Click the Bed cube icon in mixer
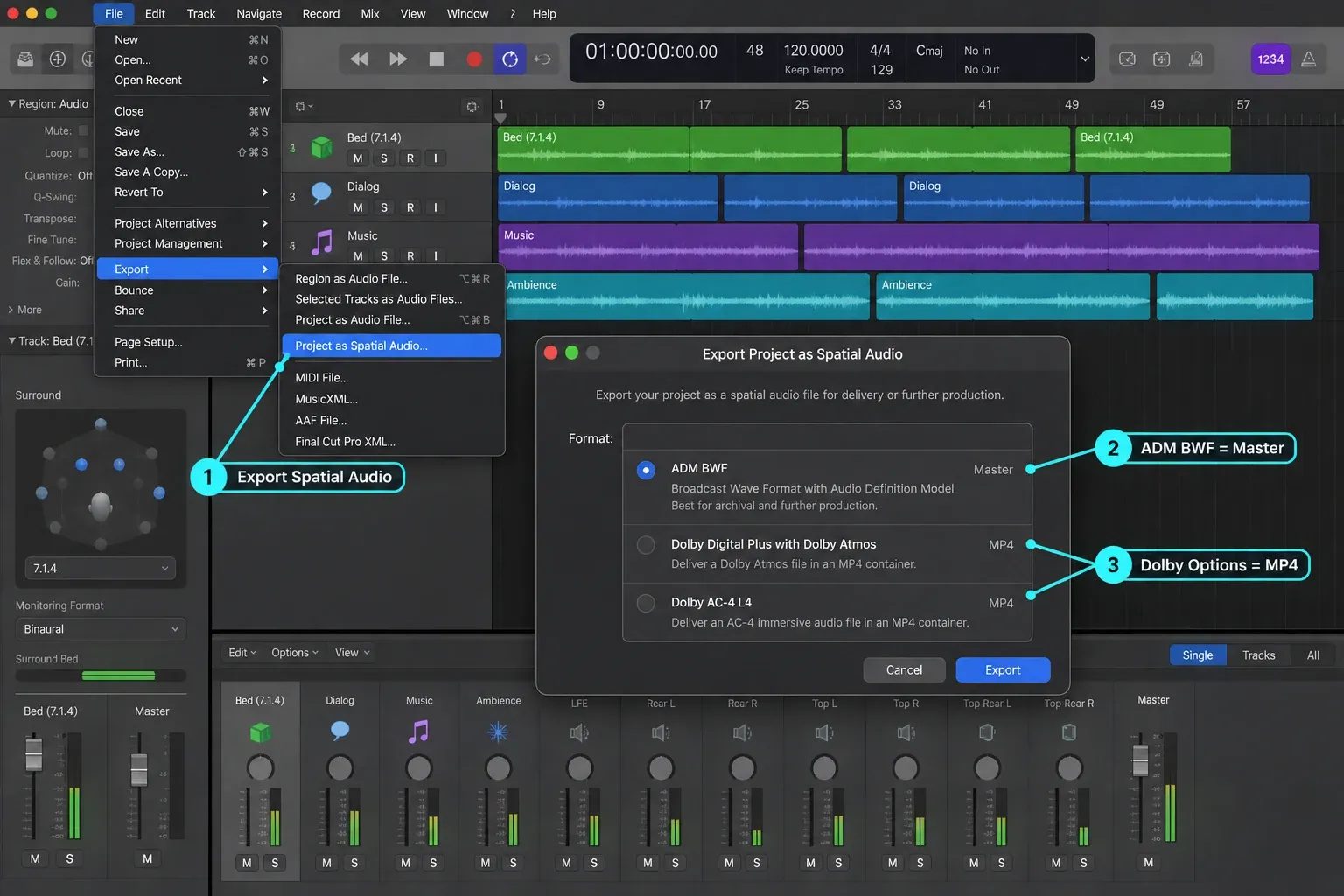1344x896 pixels. 260,731
